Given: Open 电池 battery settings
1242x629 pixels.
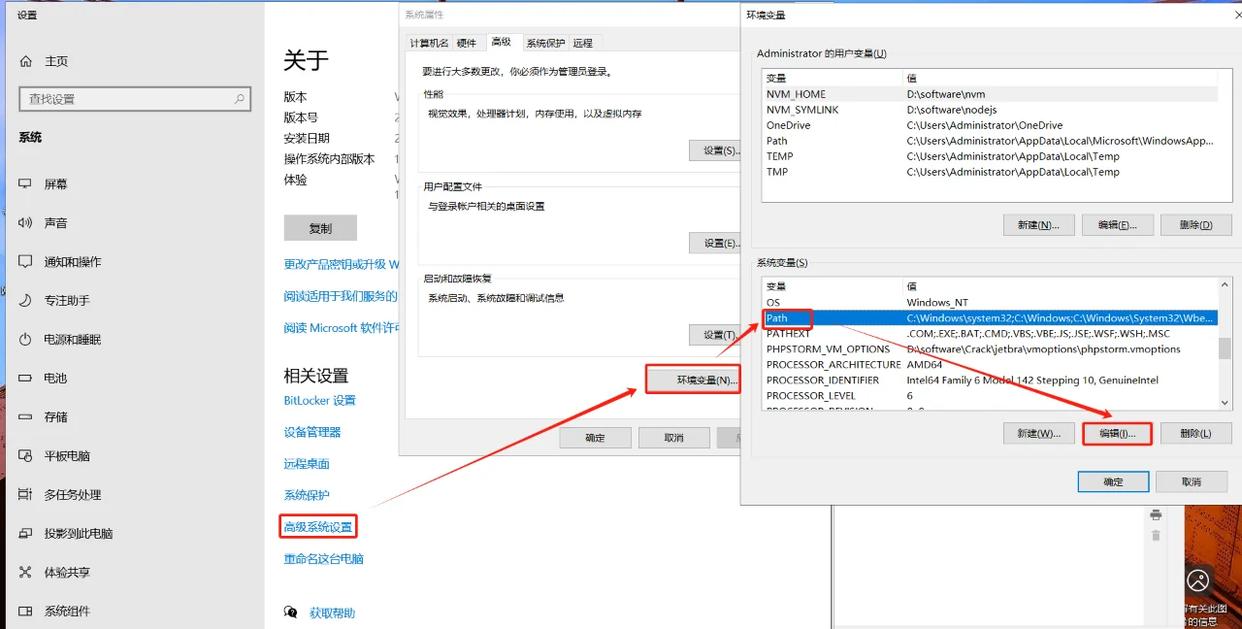Looking at the screenshot, I should point(56,378).
